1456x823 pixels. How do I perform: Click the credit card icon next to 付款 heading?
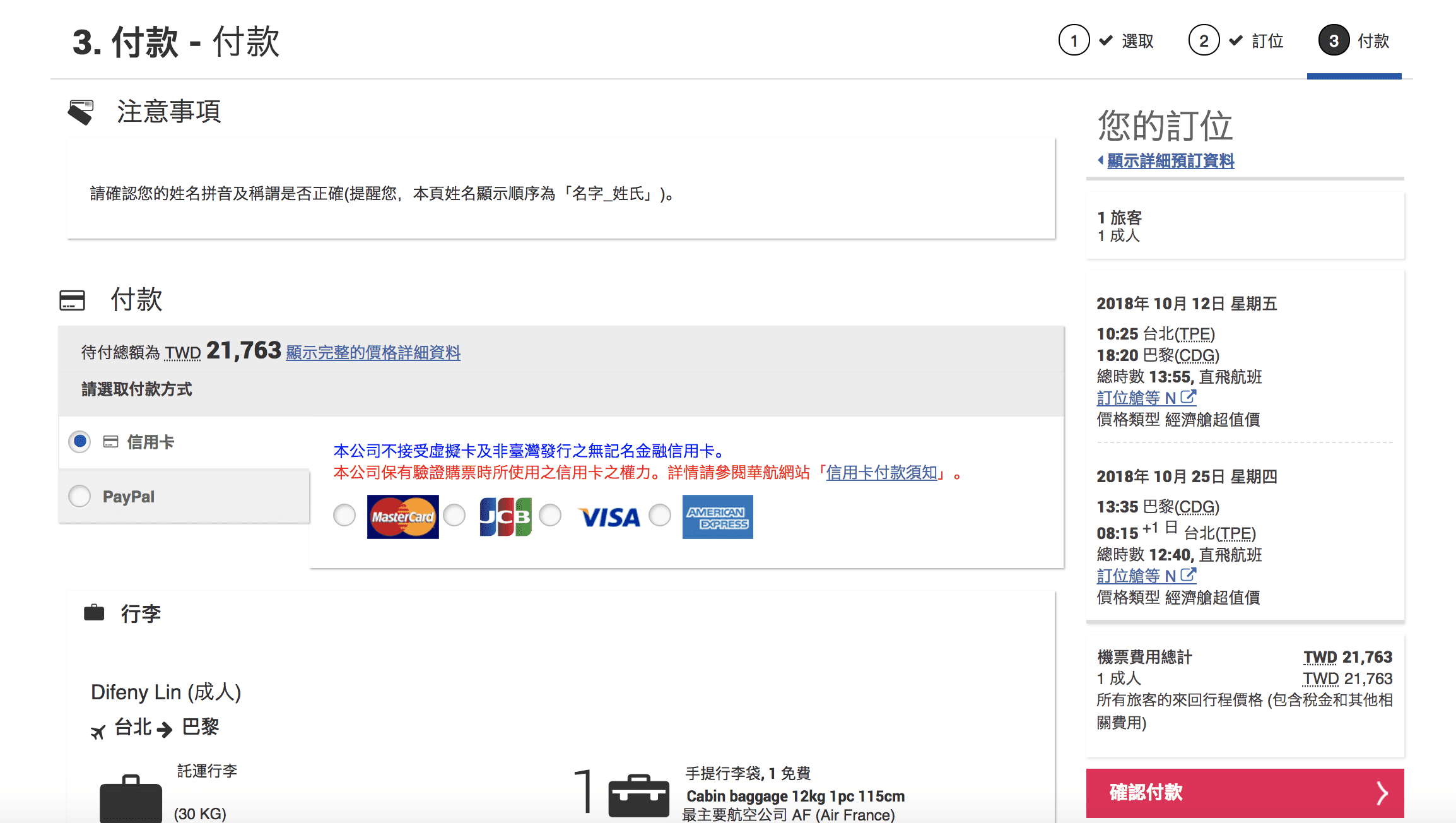pyautogui.click(x=72, y=300)
